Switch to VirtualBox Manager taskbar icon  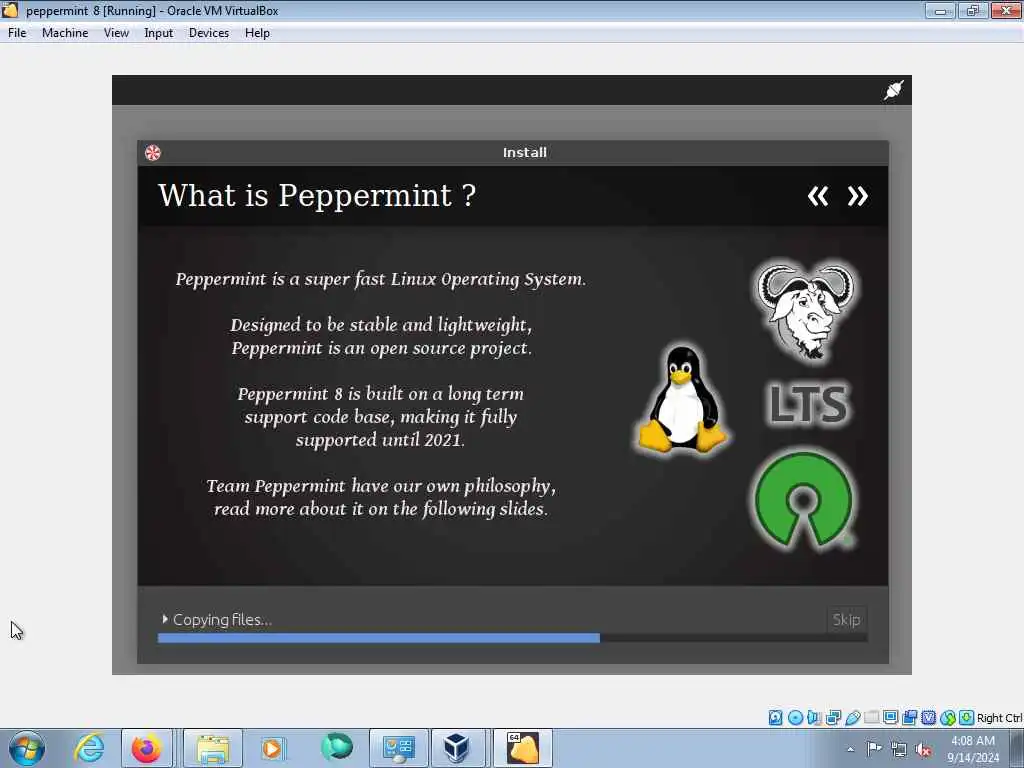tap(456, 748)
